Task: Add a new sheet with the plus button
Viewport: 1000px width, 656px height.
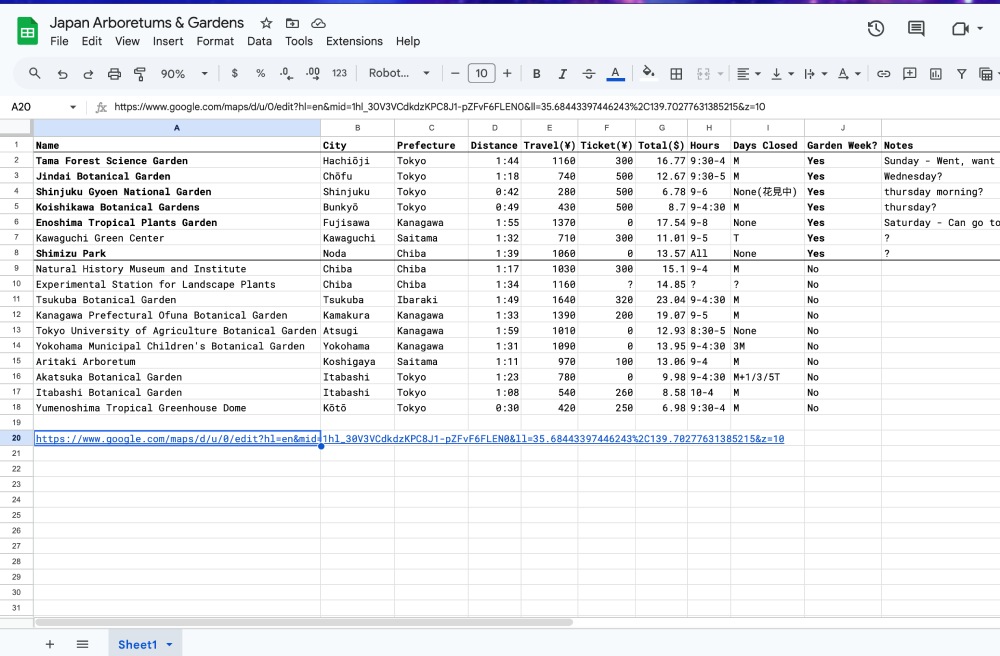Action: pyautogui.click(x=49, y=644)
